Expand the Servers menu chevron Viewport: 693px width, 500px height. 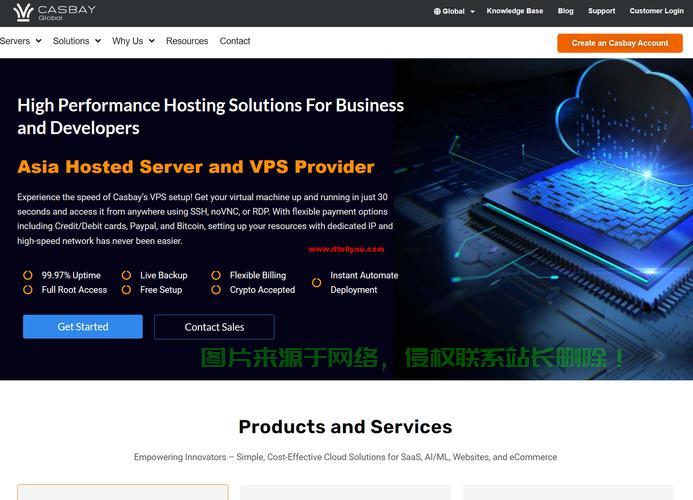click(x=39, y=41)
